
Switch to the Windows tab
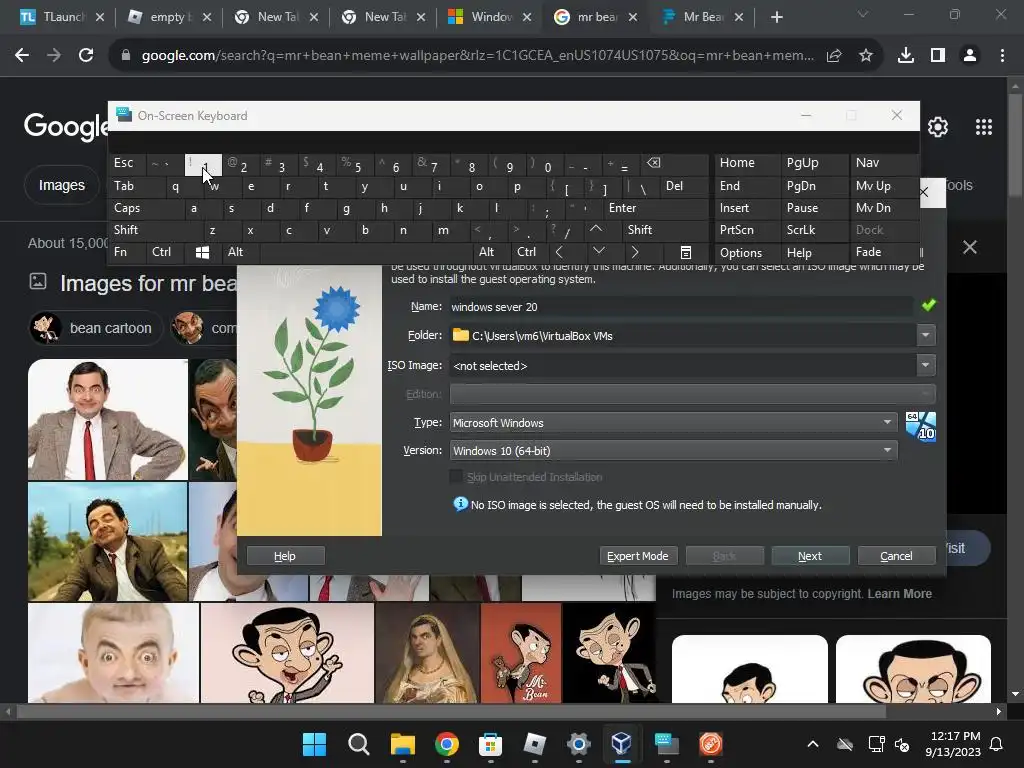click(490, 17)
